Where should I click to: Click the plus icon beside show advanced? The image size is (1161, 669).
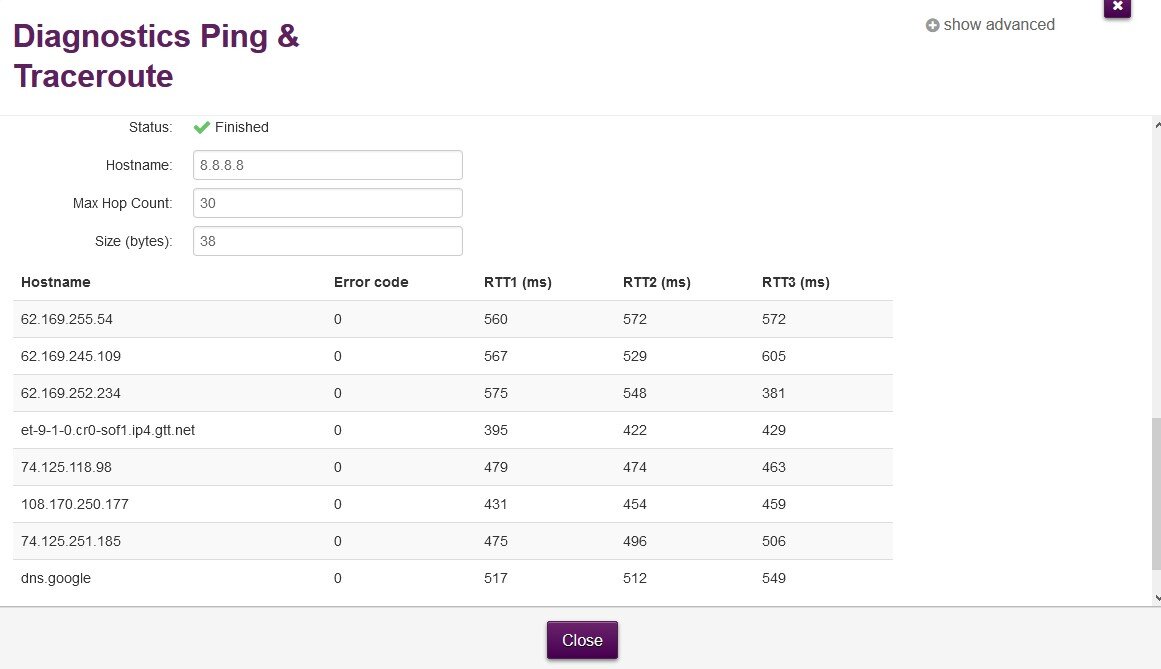[932, 26]
